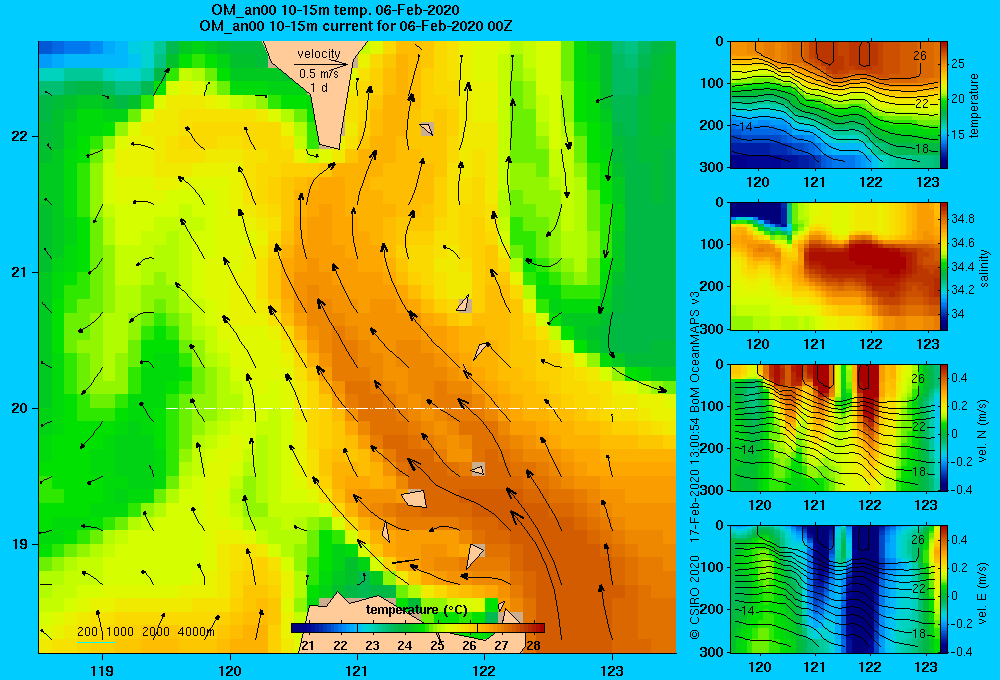Click the "4000m" bathymetry depth legend text
Screen dimensions: 1000x680
[x=196, y=632]
